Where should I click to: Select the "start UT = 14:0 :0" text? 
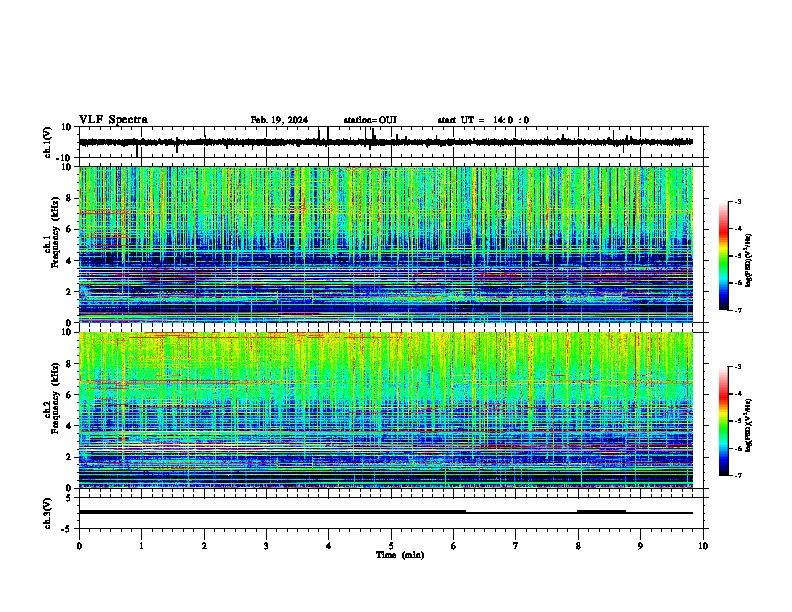[x=483, y=120]
